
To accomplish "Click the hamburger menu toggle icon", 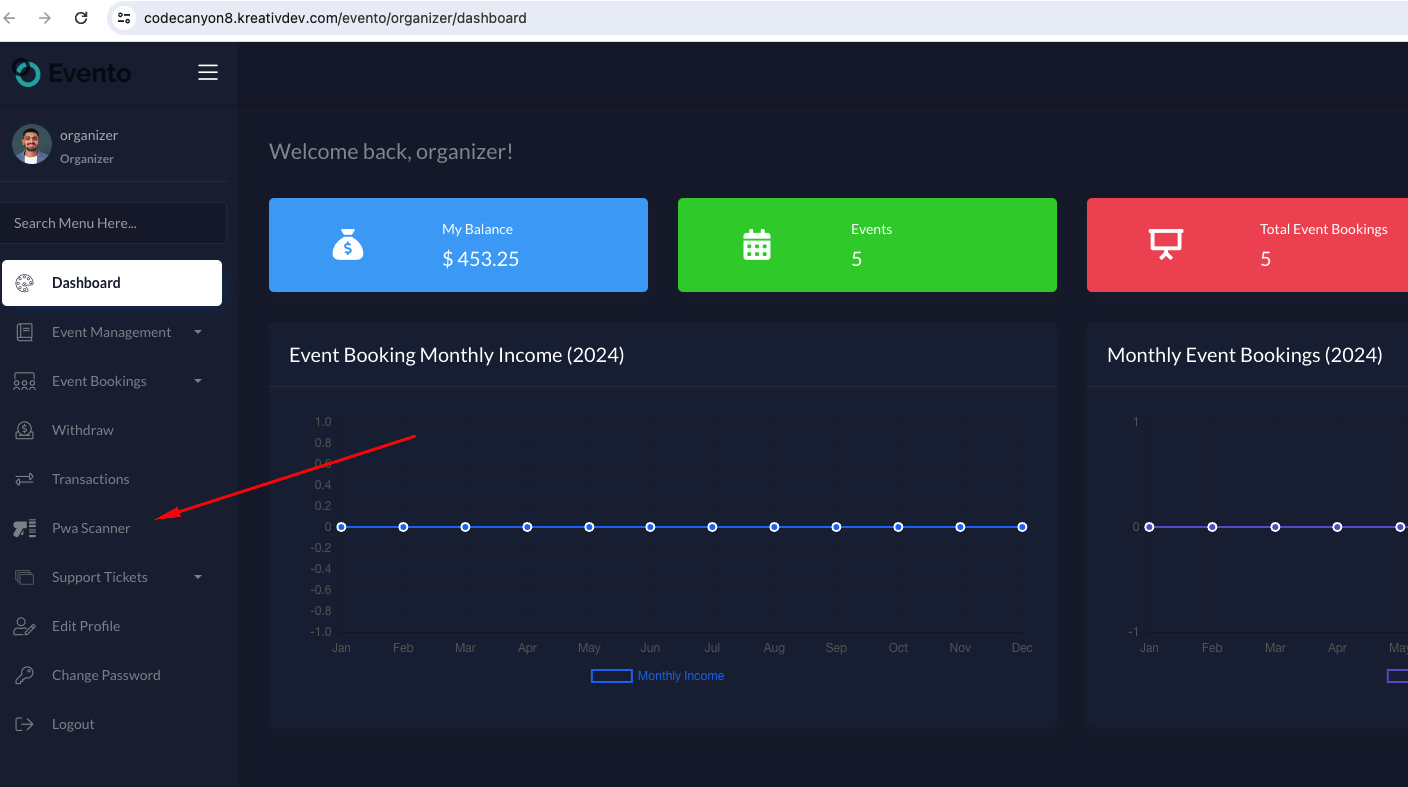I will pyautogui.click(x=208, y=72).
